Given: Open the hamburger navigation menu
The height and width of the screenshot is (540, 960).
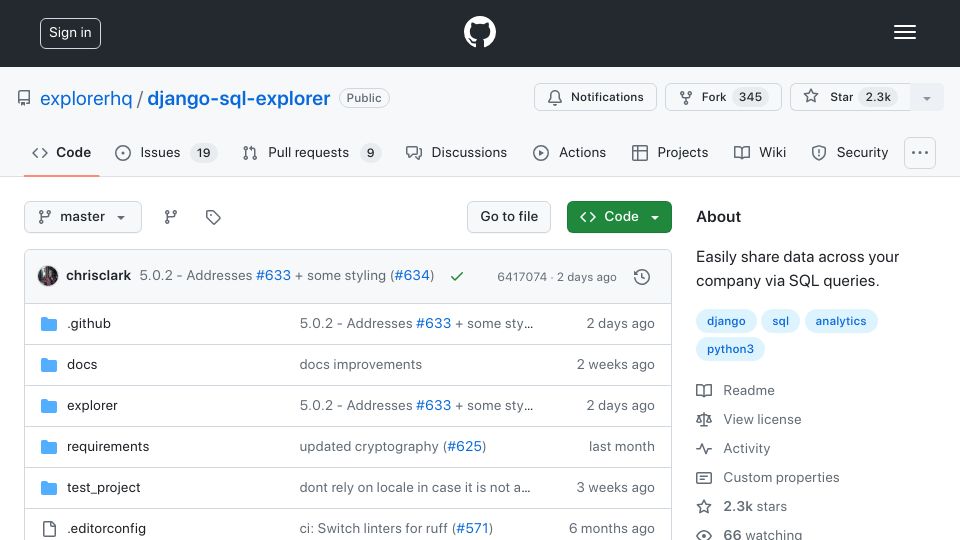Looking at the screenshot, I should pyautogui.click(x=904, y=32).
